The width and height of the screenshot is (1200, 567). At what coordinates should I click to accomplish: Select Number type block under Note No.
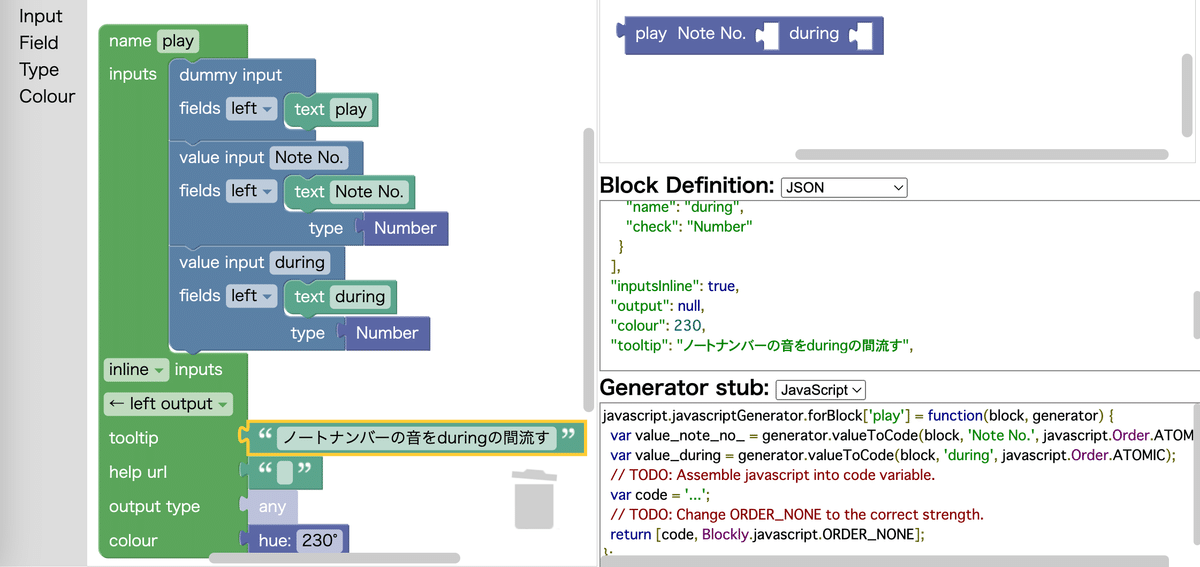click(404, 228)
